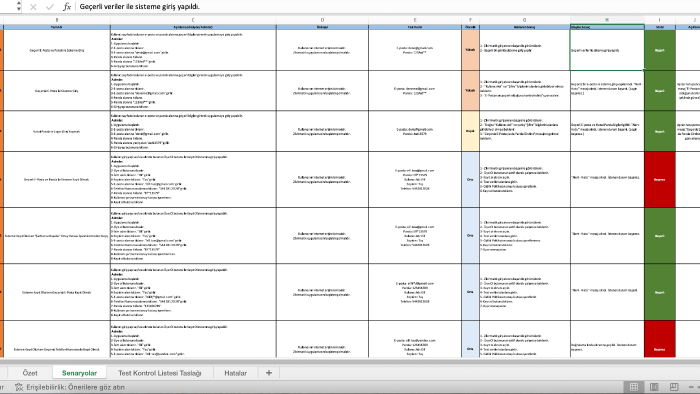Select green status cell in yellow-priority row

point(660,131)
